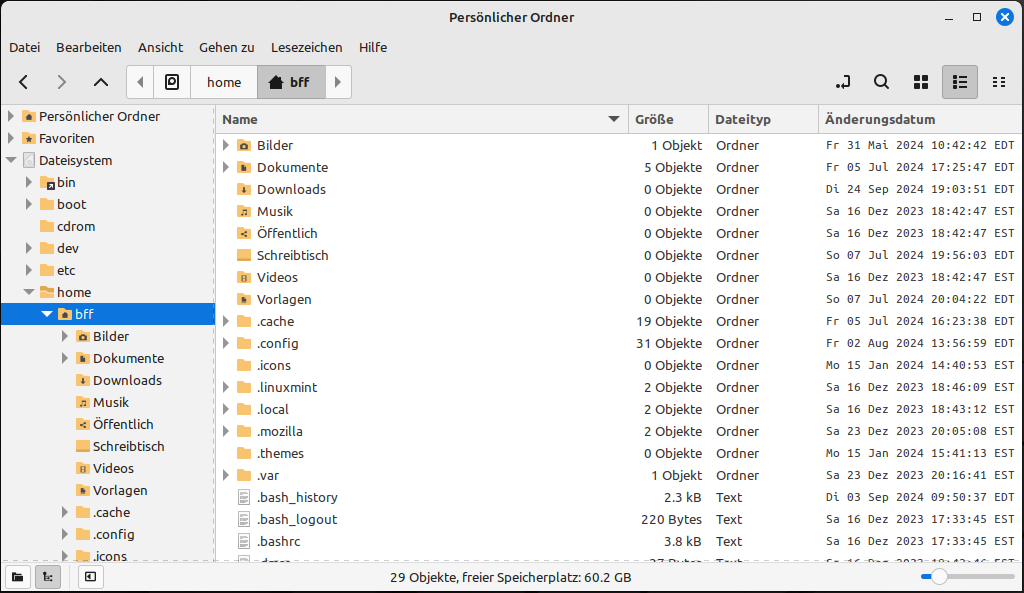
Task: Expand the boot folder in the tree
Action: (29, 204)
